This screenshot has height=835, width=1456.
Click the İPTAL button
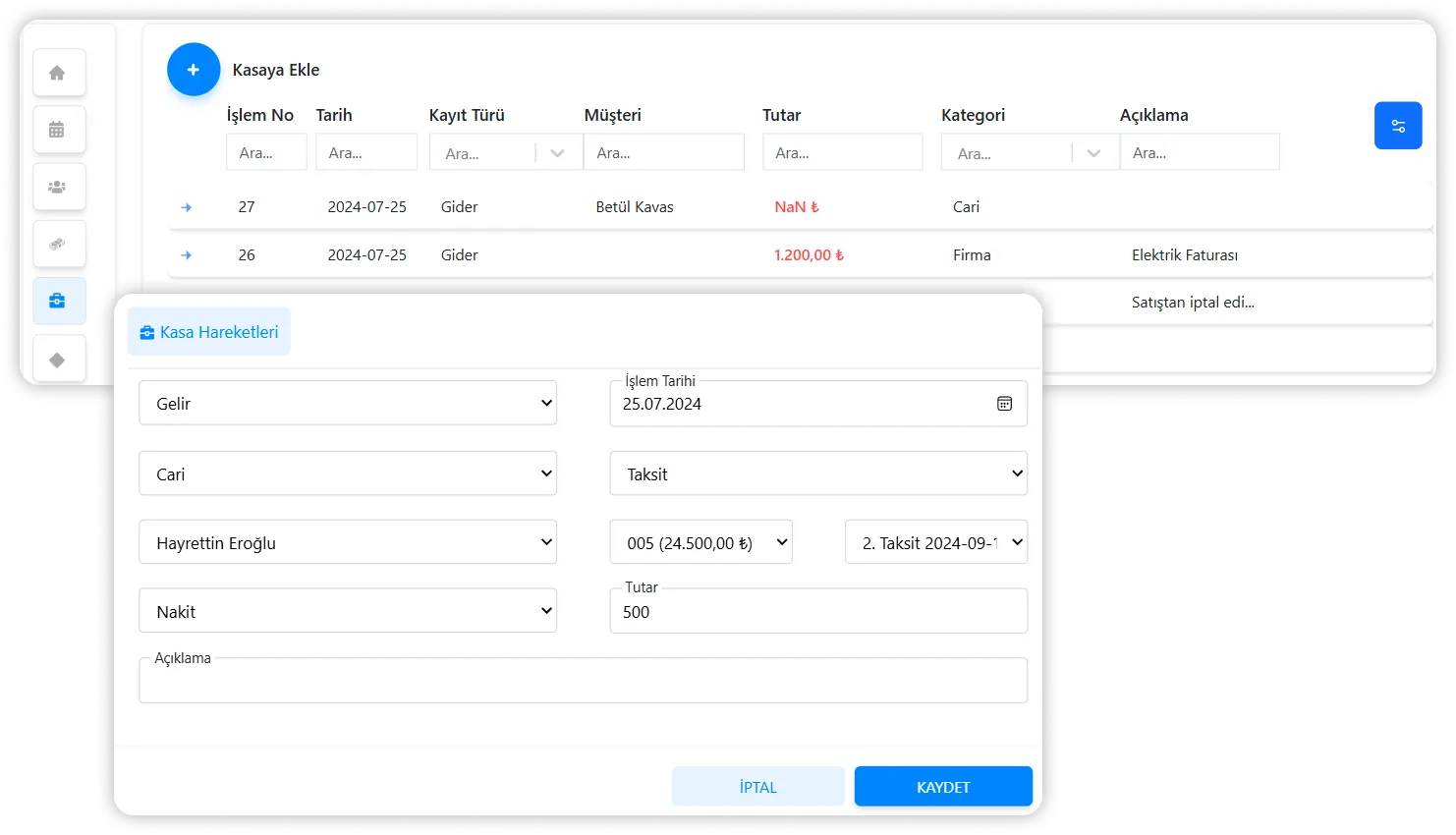[757, 787]
